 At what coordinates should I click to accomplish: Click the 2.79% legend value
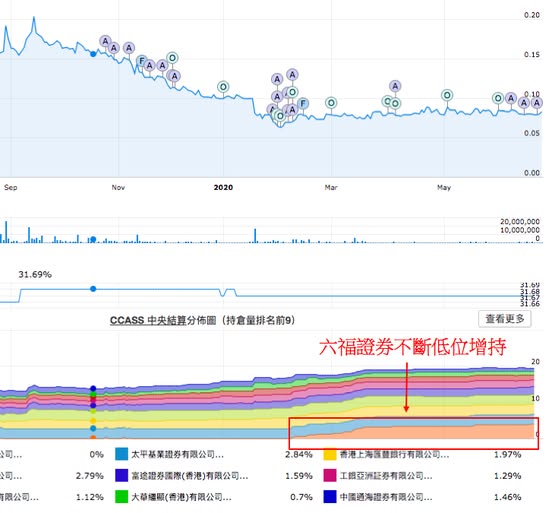[90, 476]
